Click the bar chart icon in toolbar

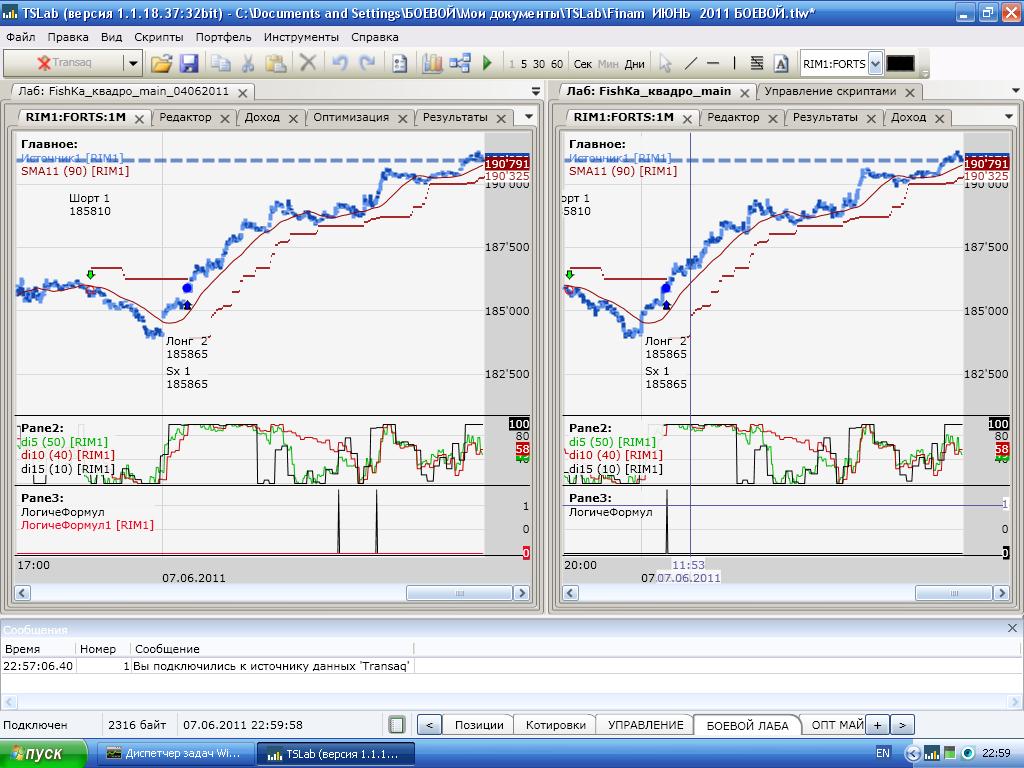tap(432, 63)
